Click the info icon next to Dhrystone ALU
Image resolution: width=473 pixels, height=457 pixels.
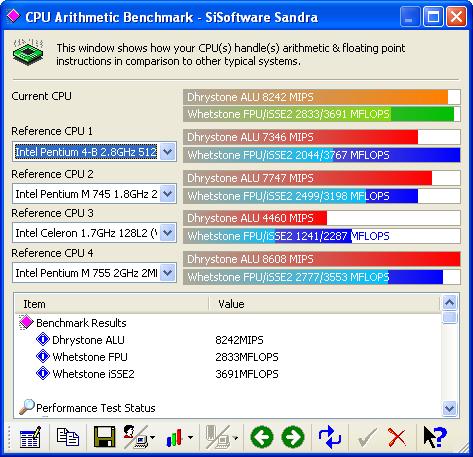43,339
